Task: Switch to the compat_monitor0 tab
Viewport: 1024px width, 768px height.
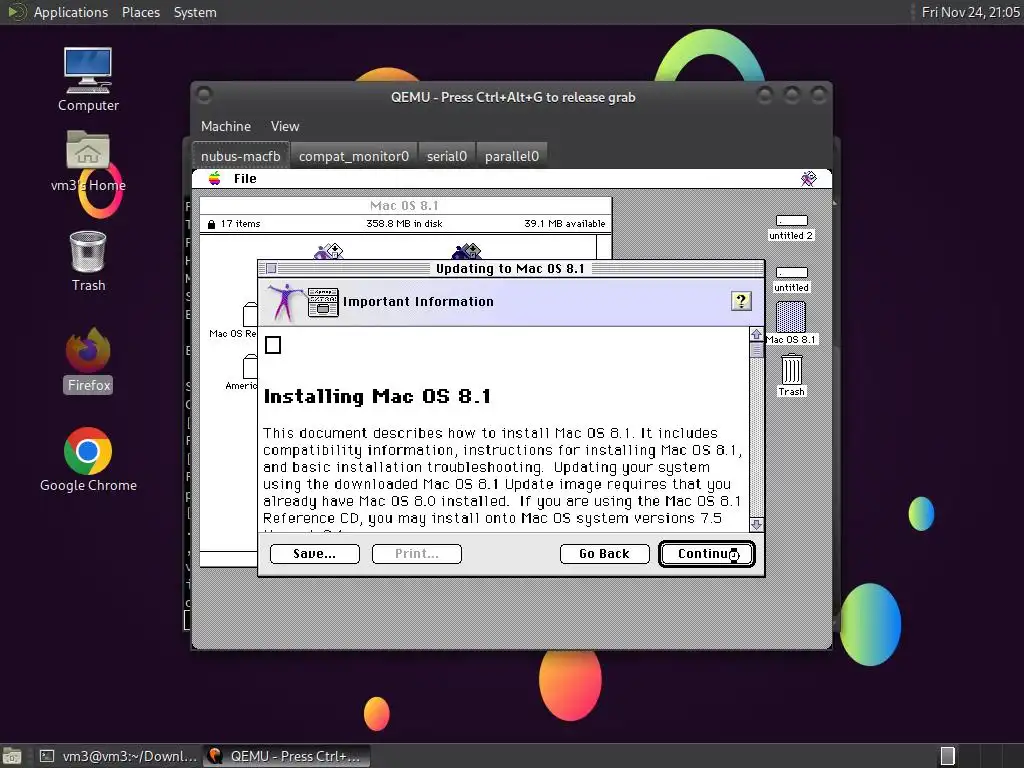Action: (353, 156)
